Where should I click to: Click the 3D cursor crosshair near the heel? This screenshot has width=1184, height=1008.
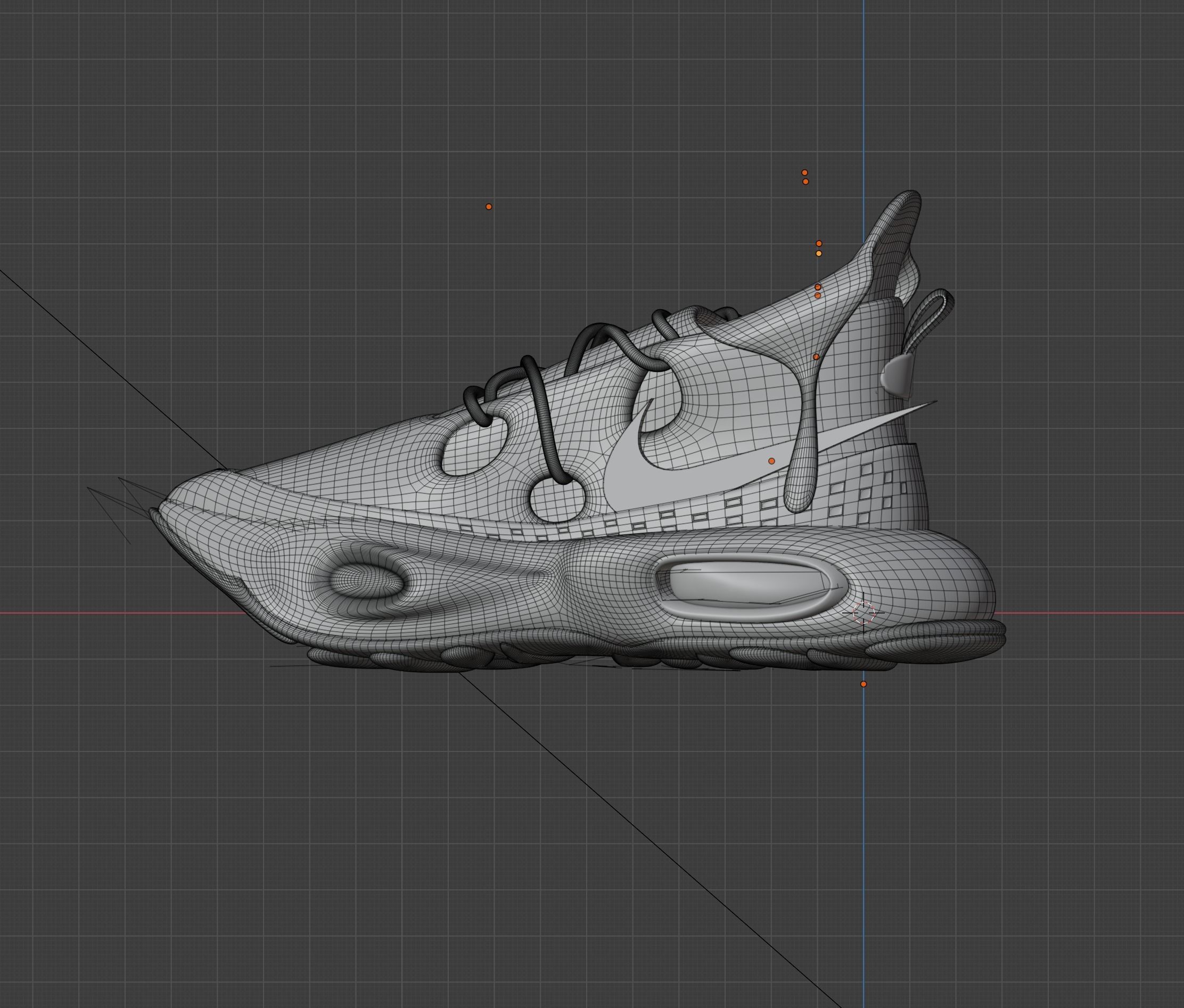point(863,612)
